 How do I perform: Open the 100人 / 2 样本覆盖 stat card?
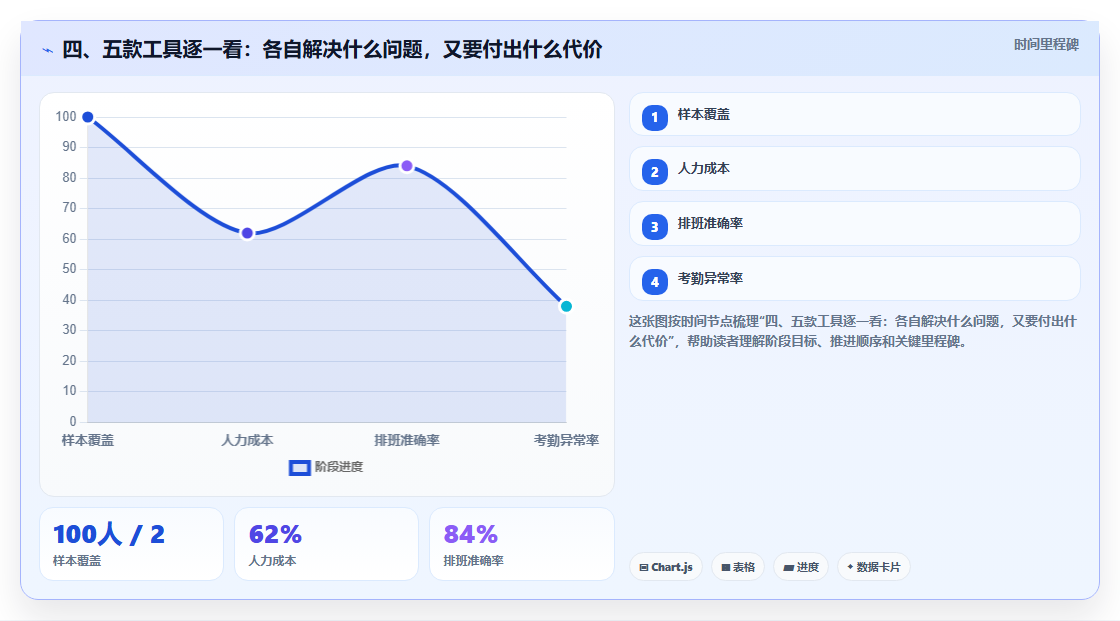(x=131, y=545)
